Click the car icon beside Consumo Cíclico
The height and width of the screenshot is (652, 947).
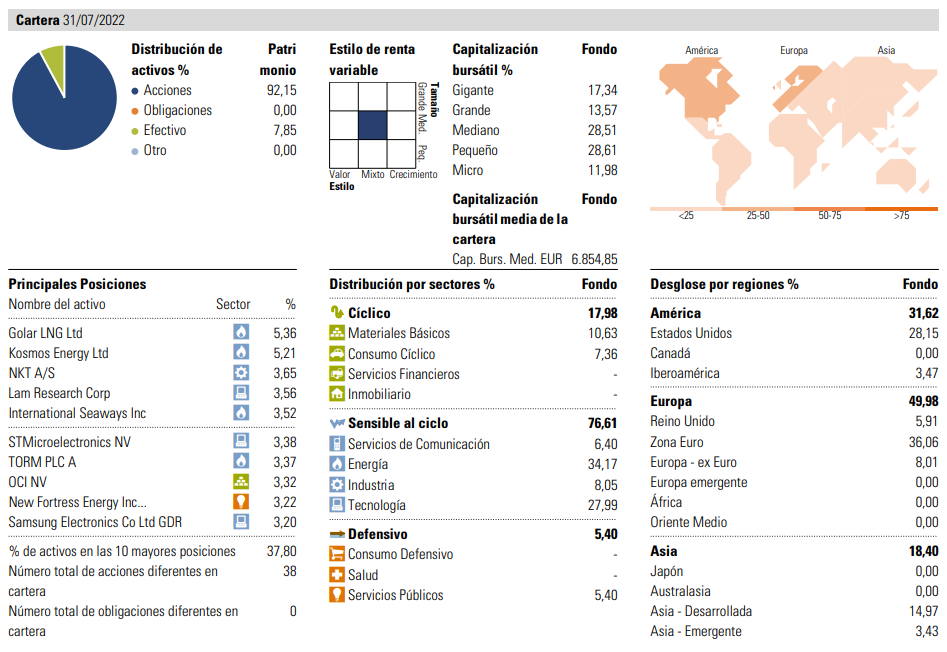[x=336, y=353]
